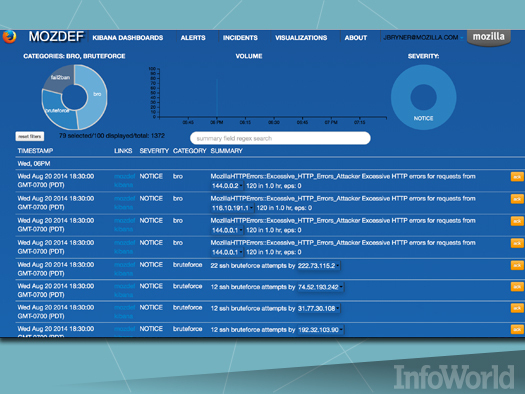Click the mozilla tab logo
The width and height of the screenshot is (525, 394).
point(489,37)
